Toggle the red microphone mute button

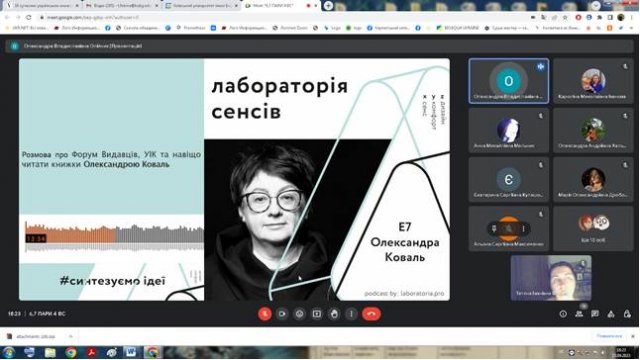click(264, 314)
